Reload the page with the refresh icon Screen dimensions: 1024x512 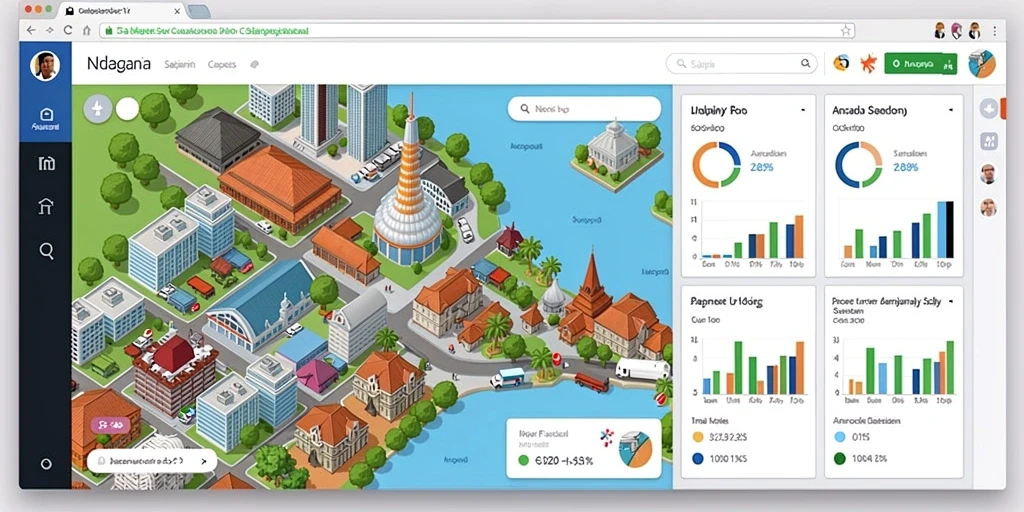tap(68, 31)
